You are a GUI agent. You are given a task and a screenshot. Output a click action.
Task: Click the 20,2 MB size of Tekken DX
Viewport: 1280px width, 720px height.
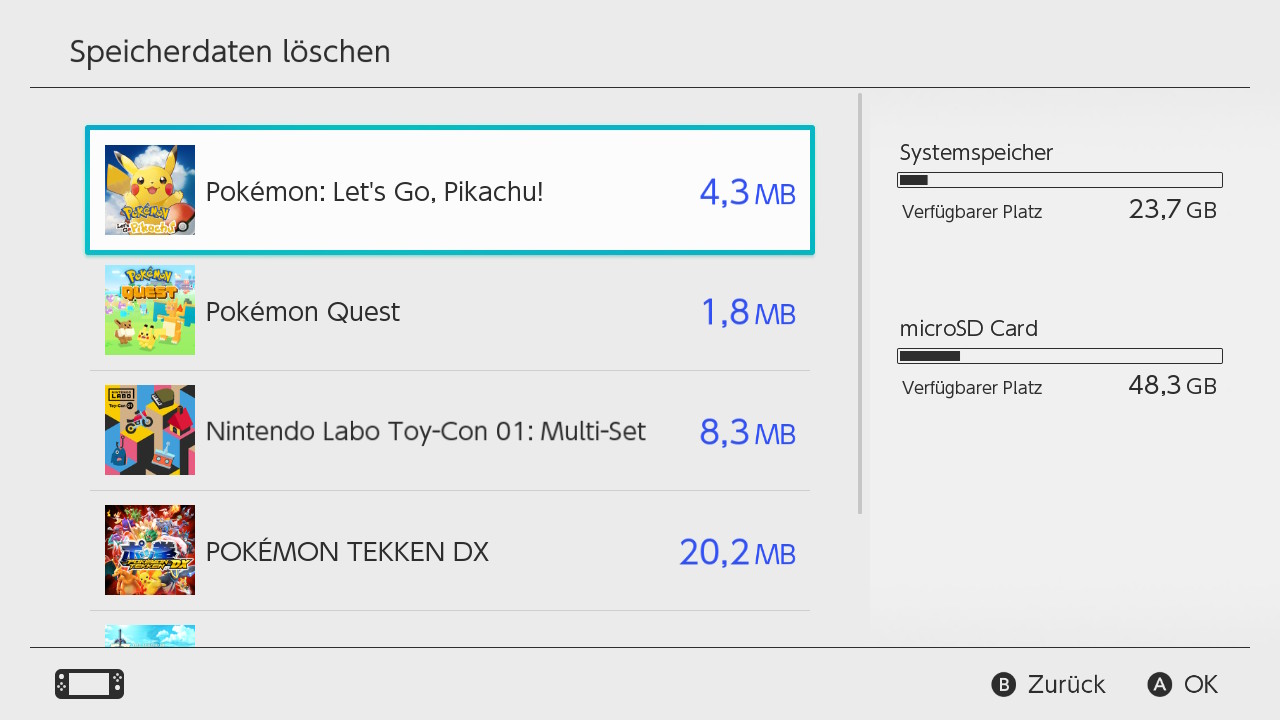tap(737, 552)
